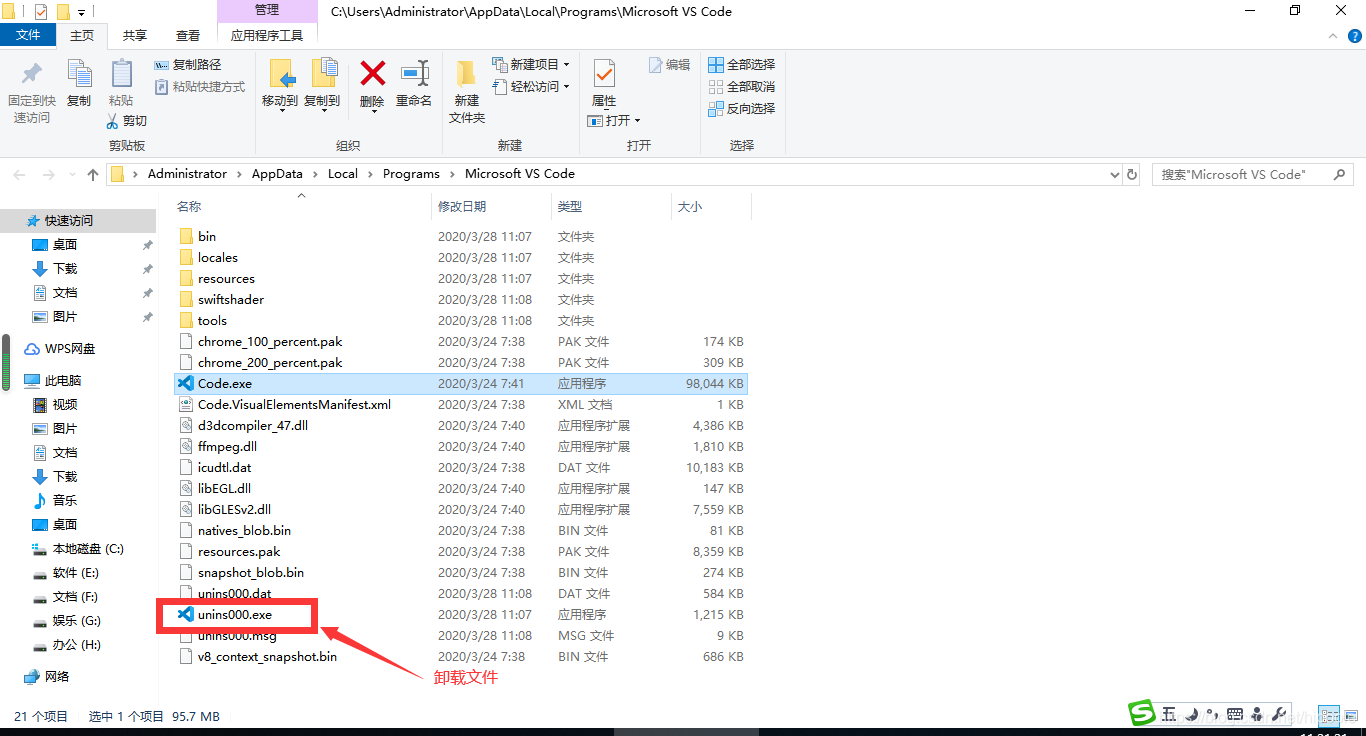Click AppData in the breadcrumb path
This screenshot has width=1366, height=736.
pos(277,174)
